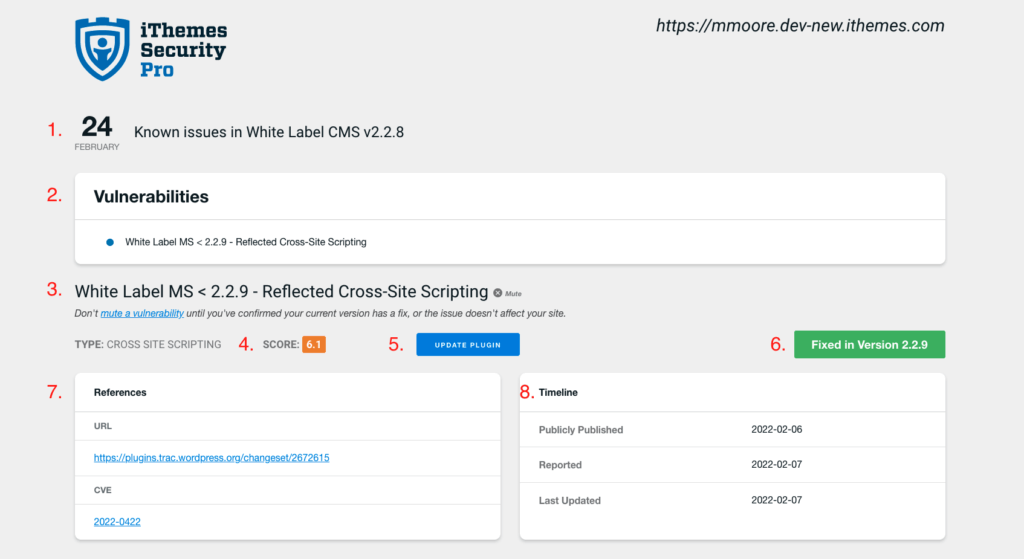This screenshot has height=559, width=1024.
Task: Click the Timeline card heading
Action: (x=558, y=392)
